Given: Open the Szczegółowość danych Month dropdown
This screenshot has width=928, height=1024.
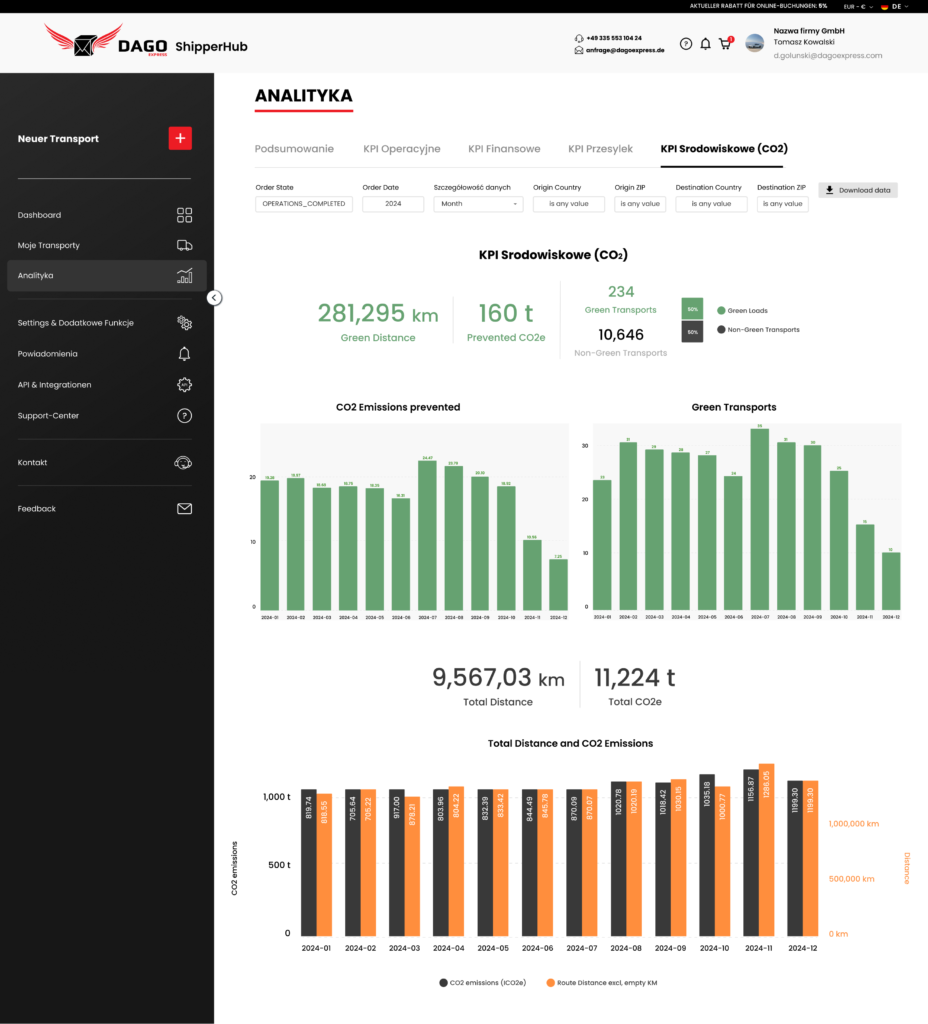Looking at the screenshot, I should coord(478,204).
